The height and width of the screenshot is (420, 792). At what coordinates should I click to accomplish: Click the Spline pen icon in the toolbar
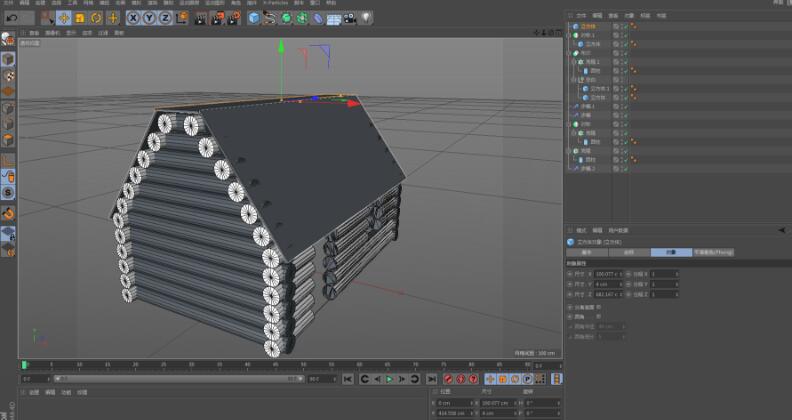coord(270,18)
